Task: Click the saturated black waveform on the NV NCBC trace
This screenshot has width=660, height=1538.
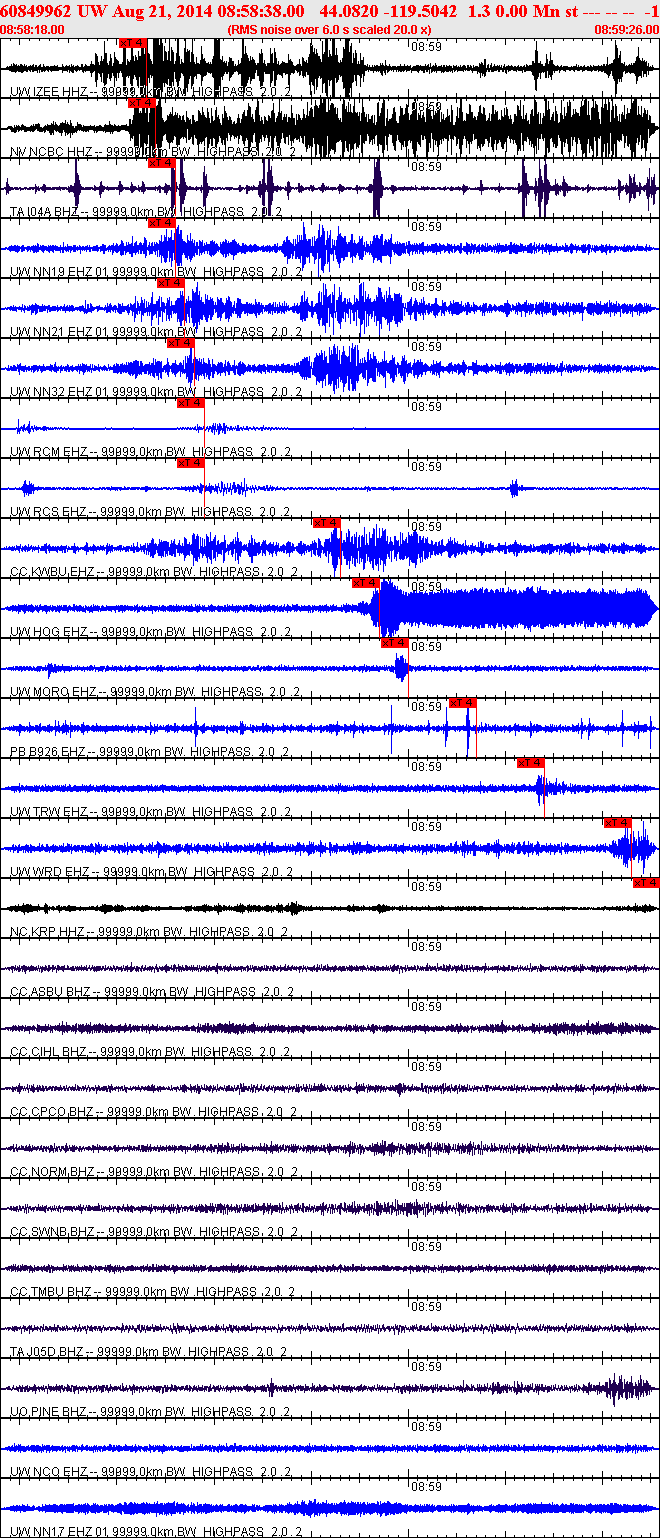Action: (394, 127)
